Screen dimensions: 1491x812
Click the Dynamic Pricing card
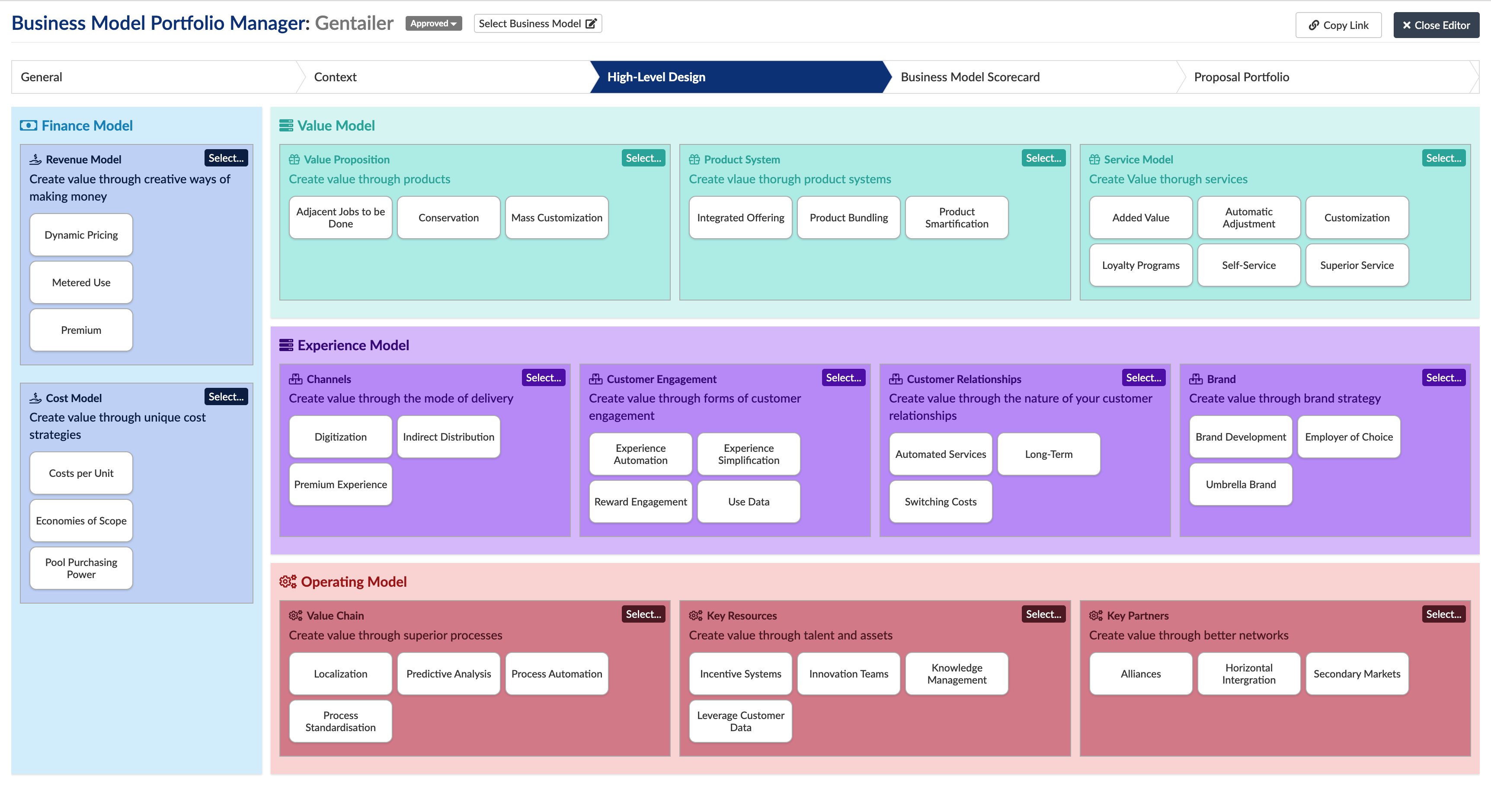click(x=81, y=235)
